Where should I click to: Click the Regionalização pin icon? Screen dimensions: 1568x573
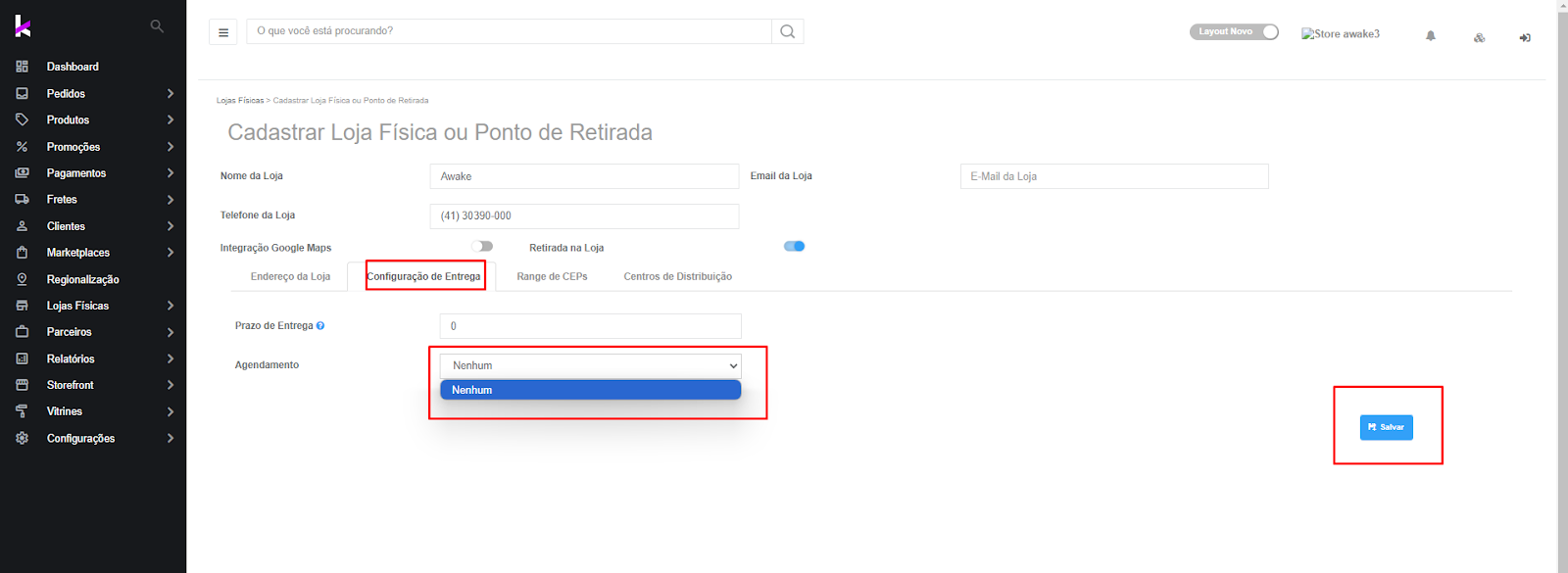pyautogui.click(x=22, y=279)
